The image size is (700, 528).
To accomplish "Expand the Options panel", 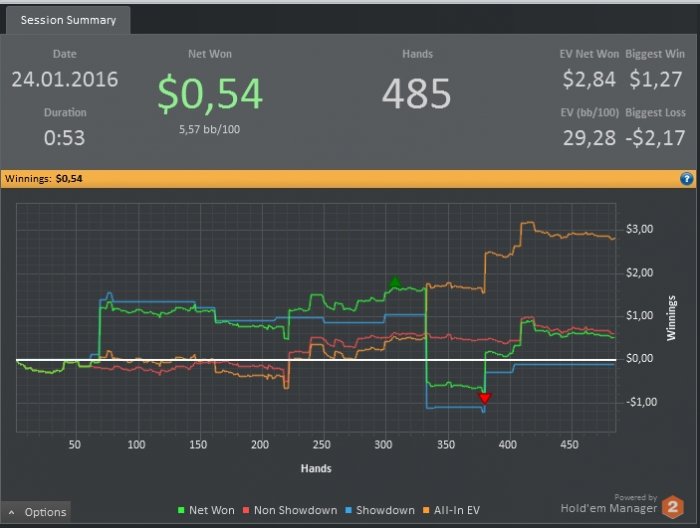I will click(36, 512).
